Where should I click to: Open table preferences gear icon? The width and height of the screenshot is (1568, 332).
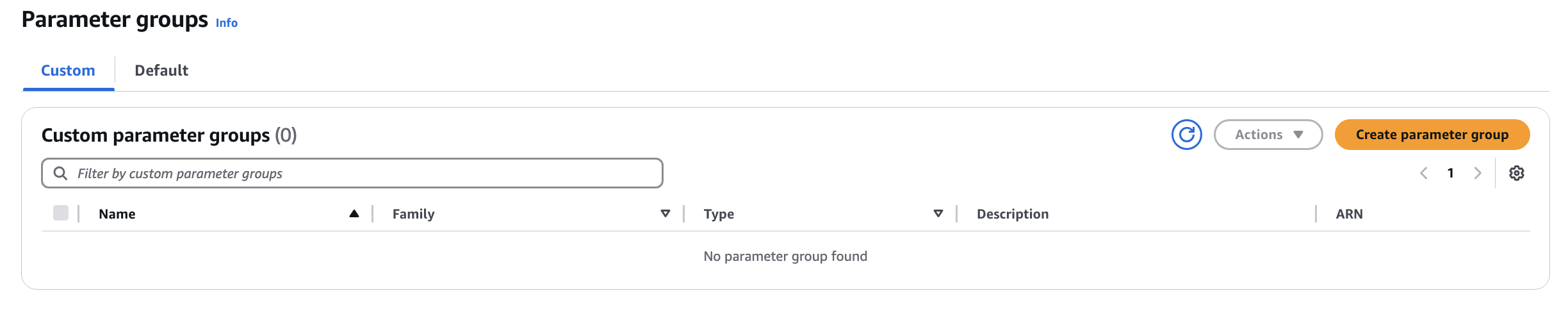click(x=1516, y=173)
